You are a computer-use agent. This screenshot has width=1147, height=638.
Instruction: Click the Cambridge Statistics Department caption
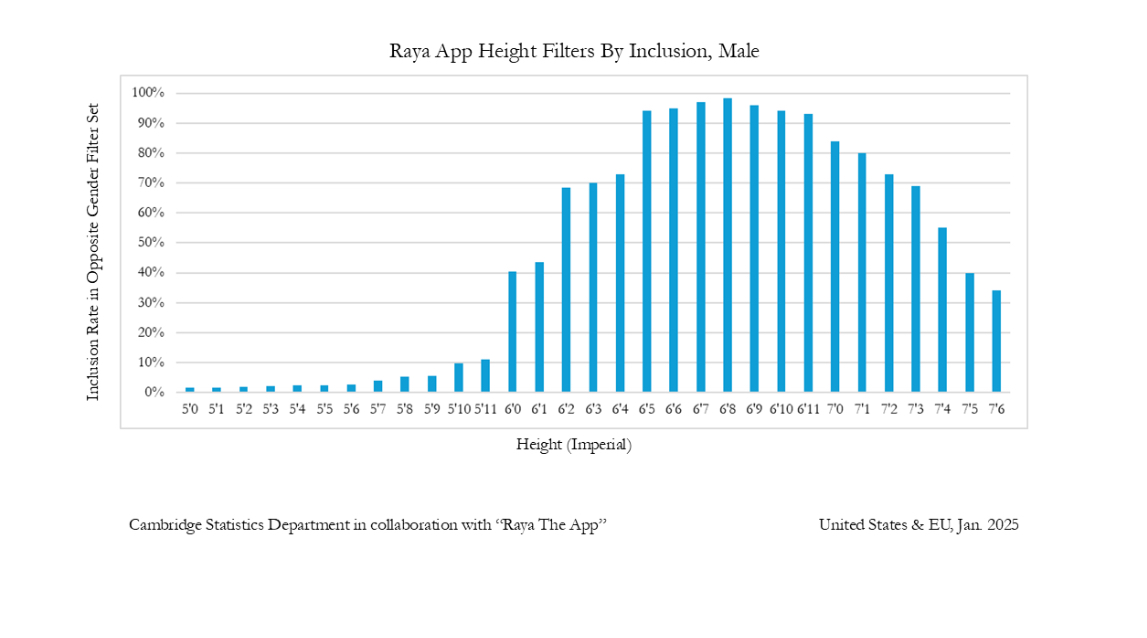coord(368,525)
